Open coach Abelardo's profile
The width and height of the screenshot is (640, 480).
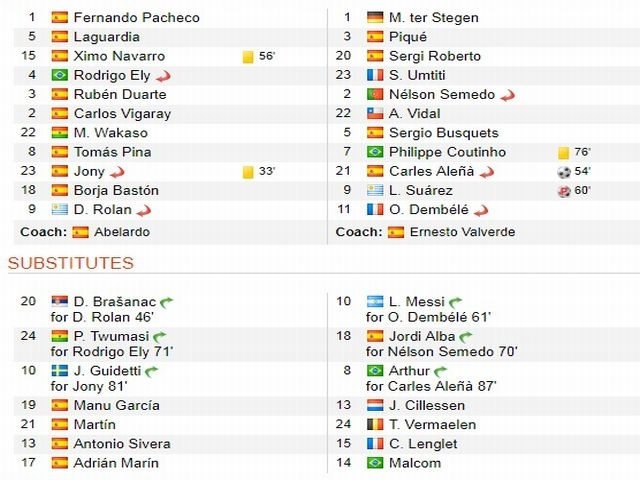tap(122, 232)
